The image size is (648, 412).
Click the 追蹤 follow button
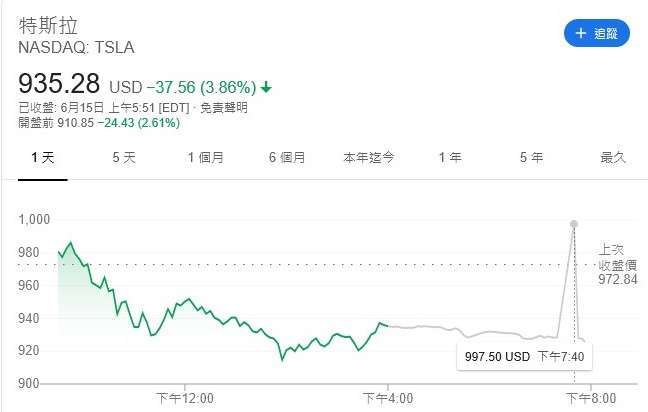coord(597,33)
